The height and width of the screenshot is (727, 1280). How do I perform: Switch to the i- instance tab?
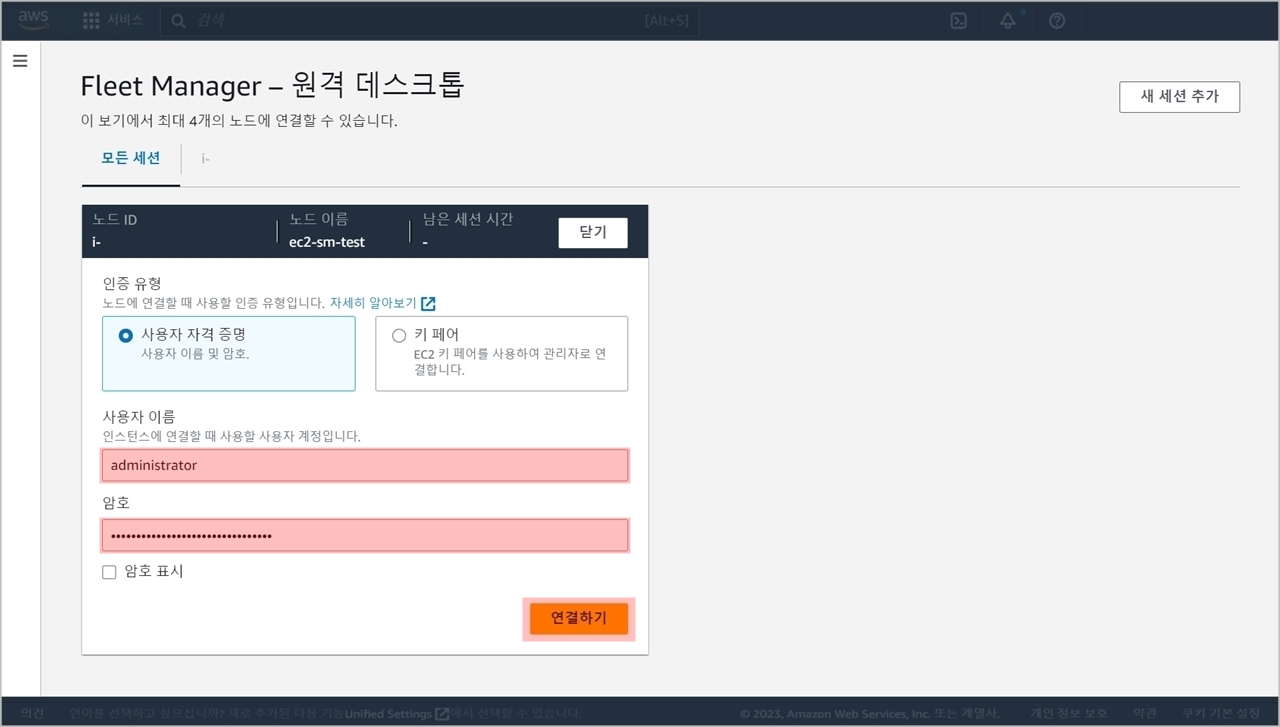point(205,159)
